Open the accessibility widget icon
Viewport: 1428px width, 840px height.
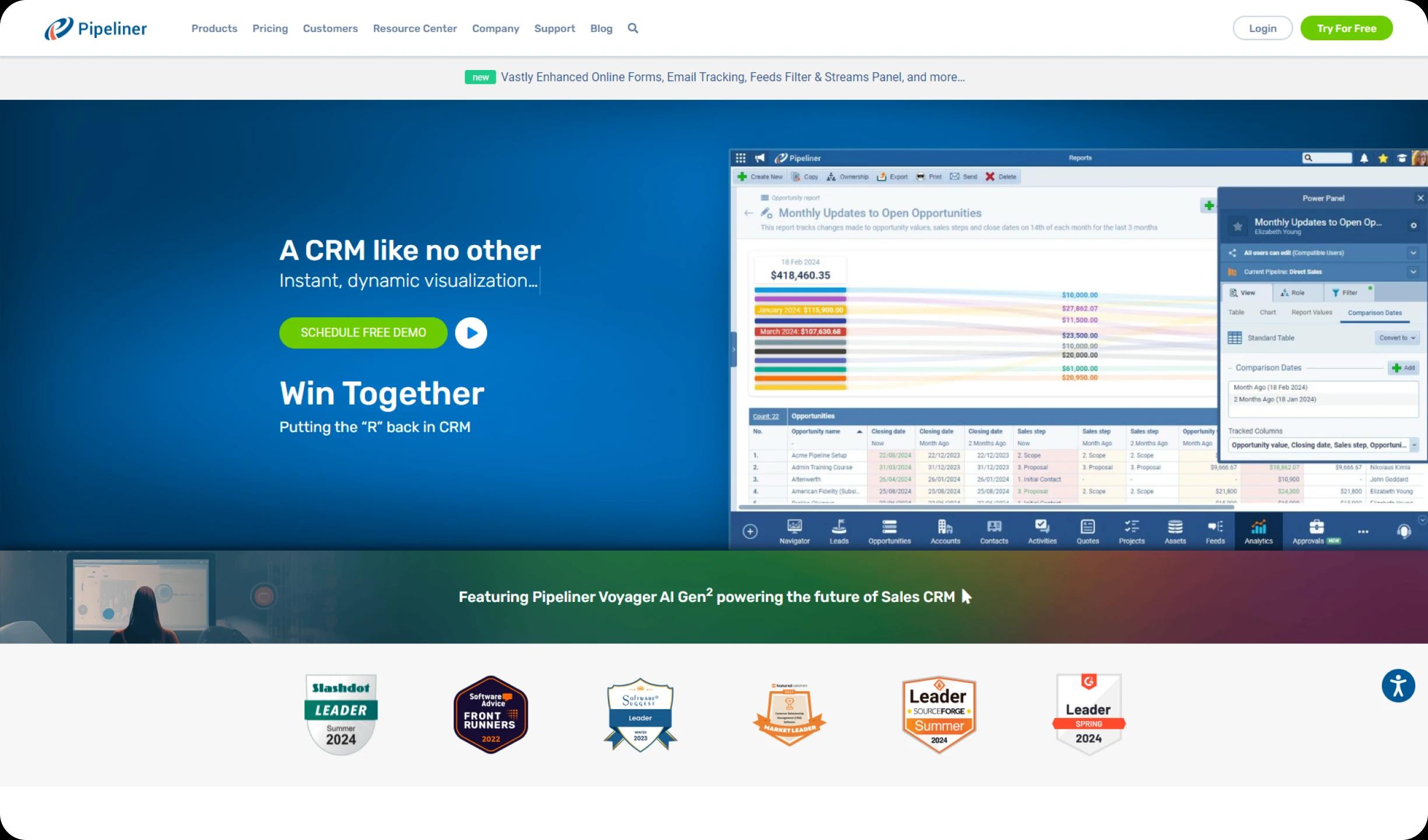pyautogui.click(x=1398, y=685)
